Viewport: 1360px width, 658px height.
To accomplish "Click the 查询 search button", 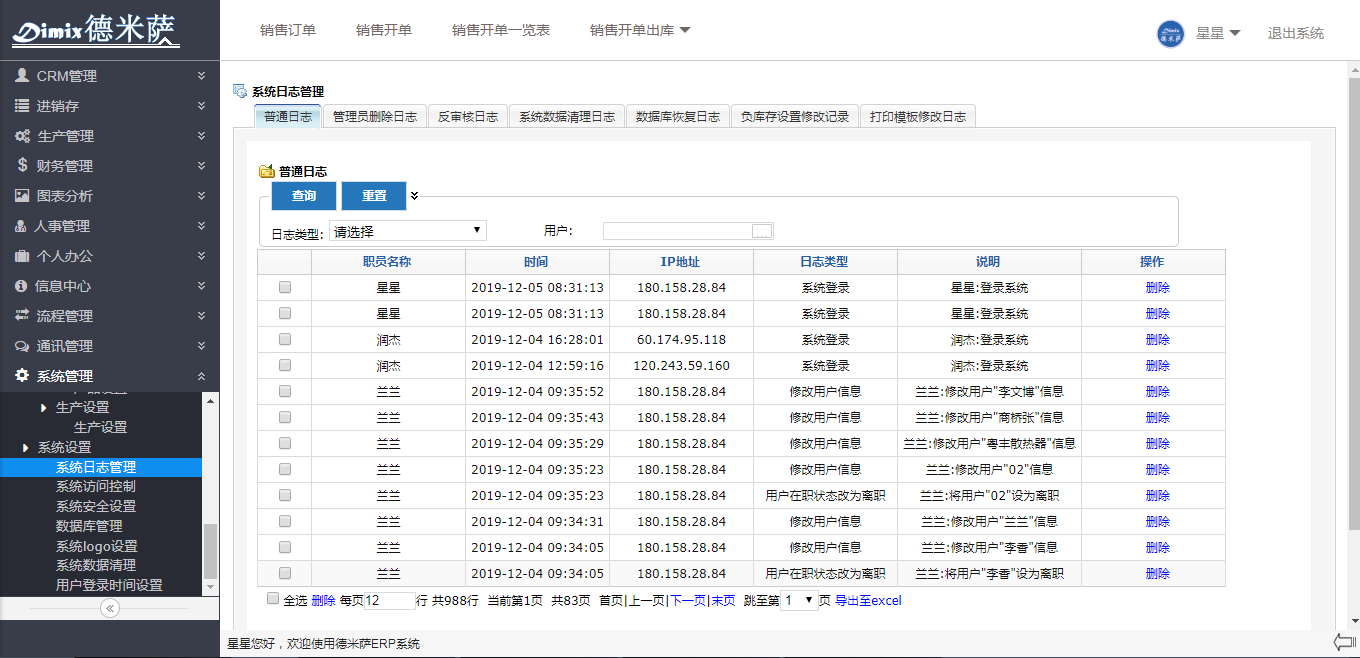I will coord(304,196).
